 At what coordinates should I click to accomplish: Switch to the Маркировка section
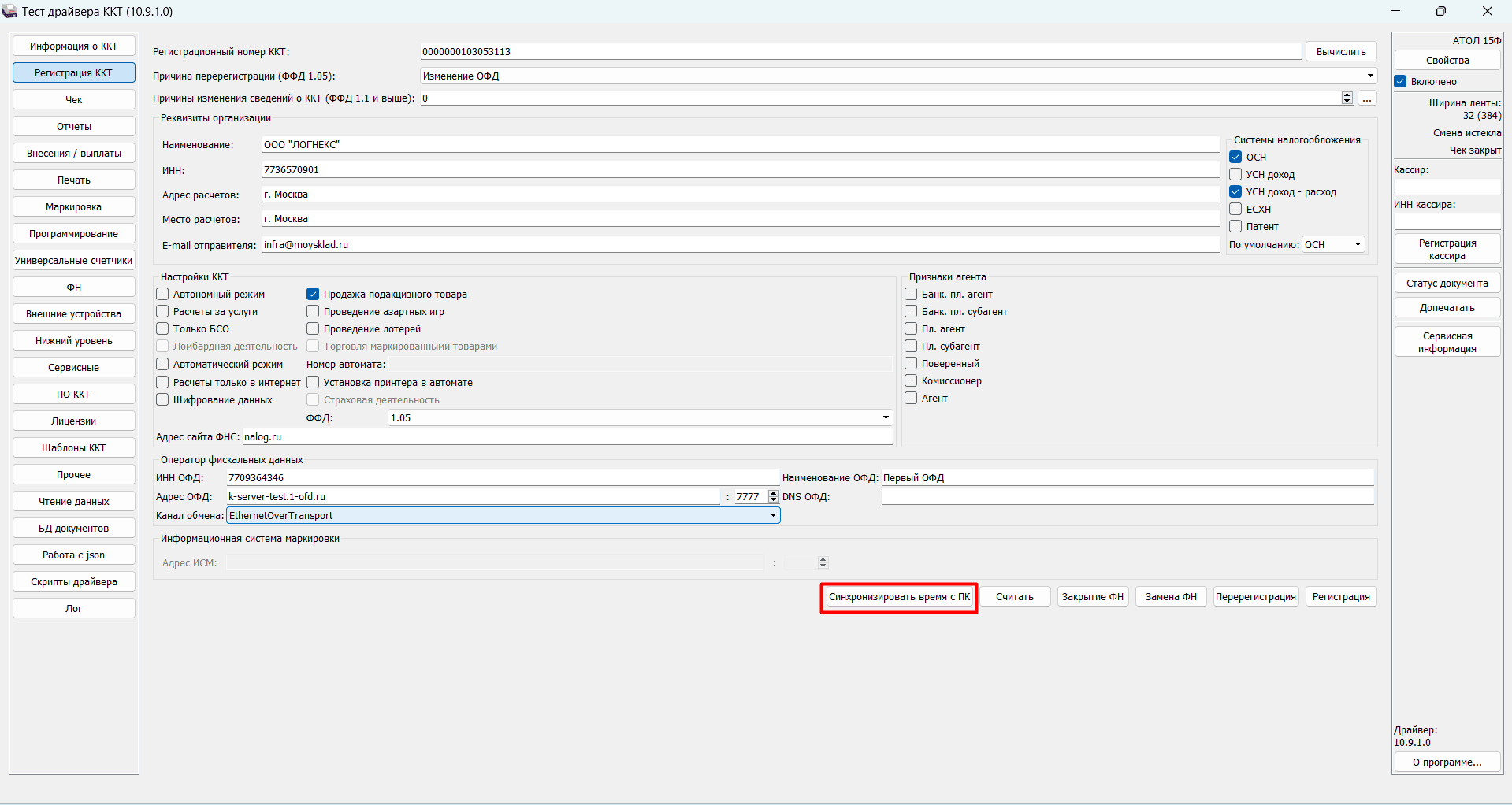tap(74, 207)
